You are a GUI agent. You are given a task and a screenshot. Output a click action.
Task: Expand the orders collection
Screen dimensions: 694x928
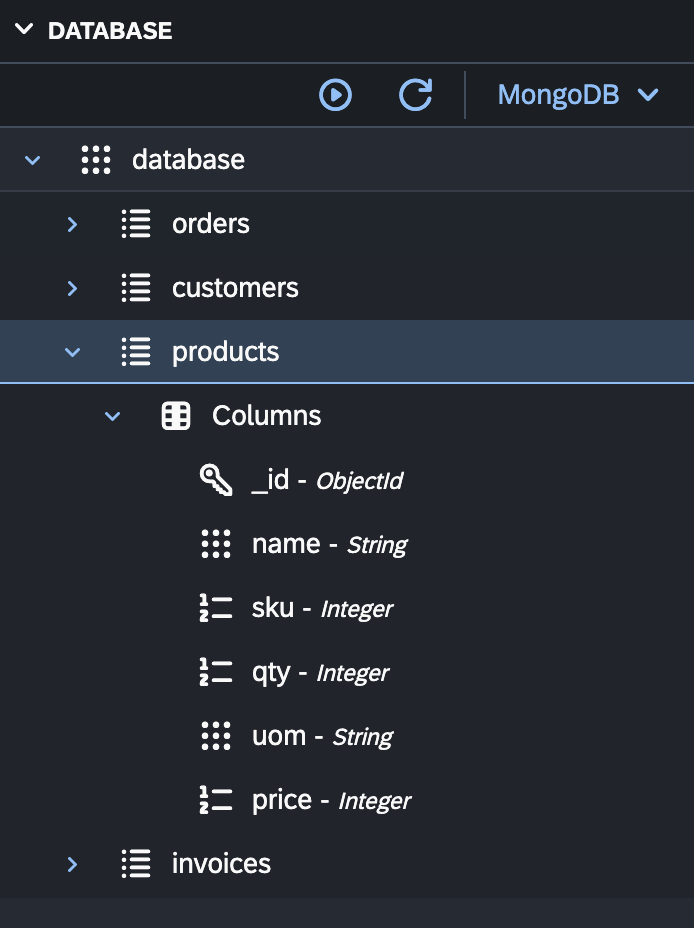[72, 224]
